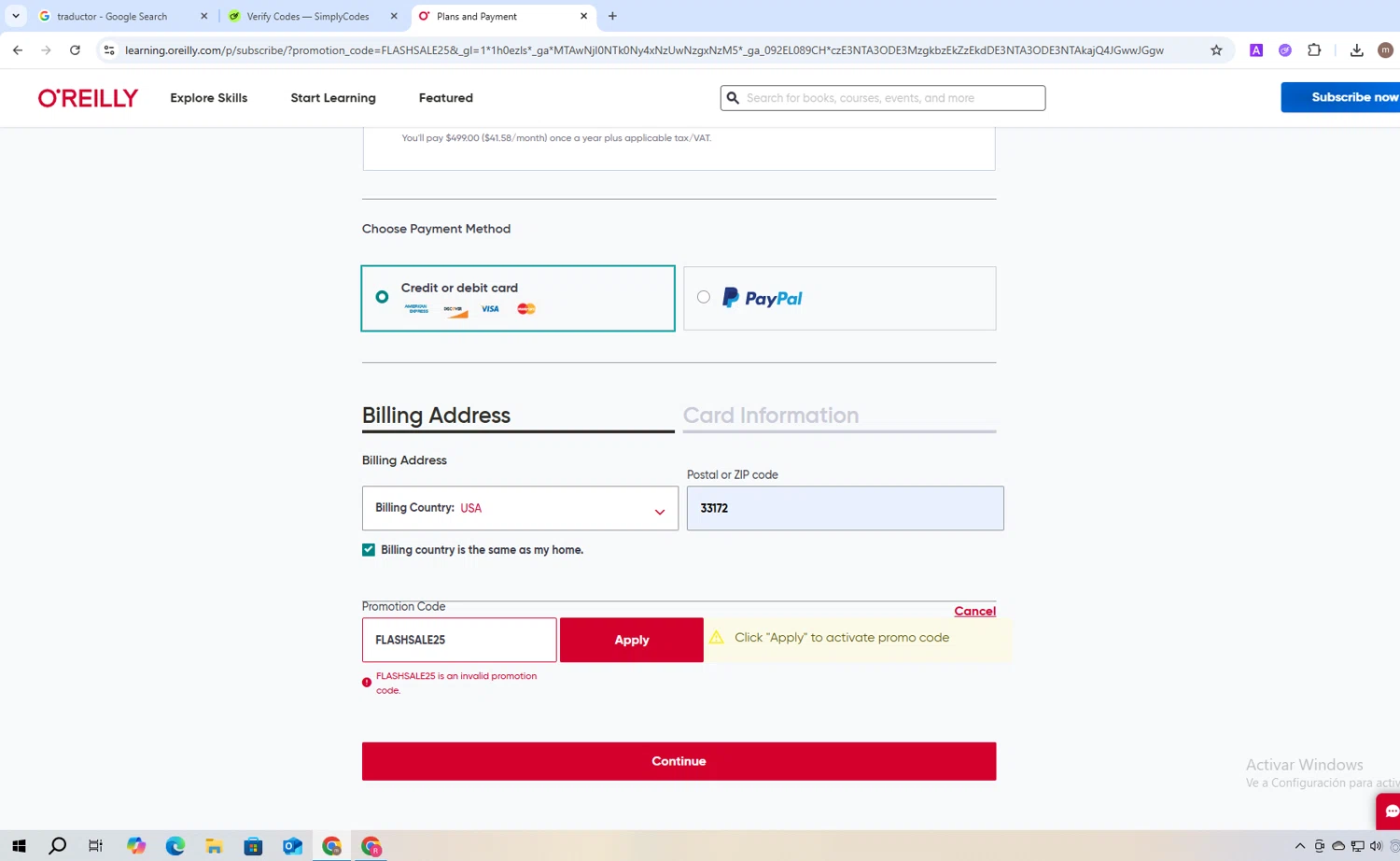Expand the Billing Country dropdown
1400x861 pixels.
click(x=520, y=508)
